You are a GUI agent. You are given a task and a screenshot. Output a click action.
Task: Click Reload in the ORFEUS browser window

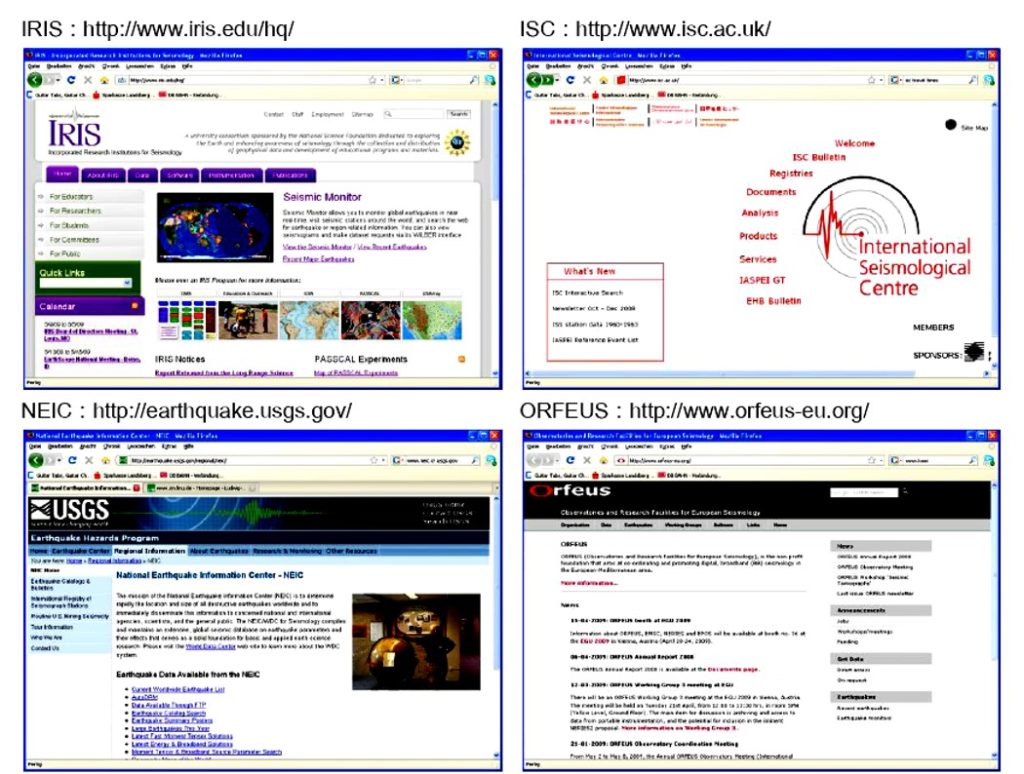(x=570, y=460)
